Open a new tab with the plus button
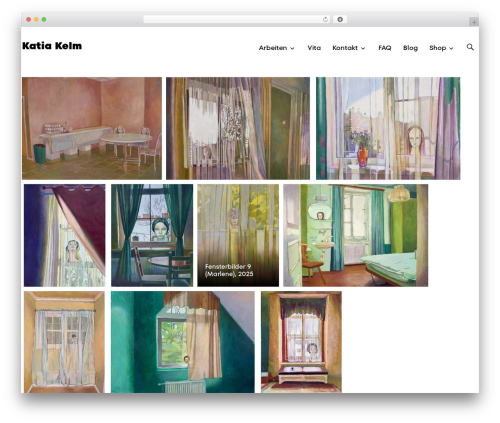 [474, 22]
